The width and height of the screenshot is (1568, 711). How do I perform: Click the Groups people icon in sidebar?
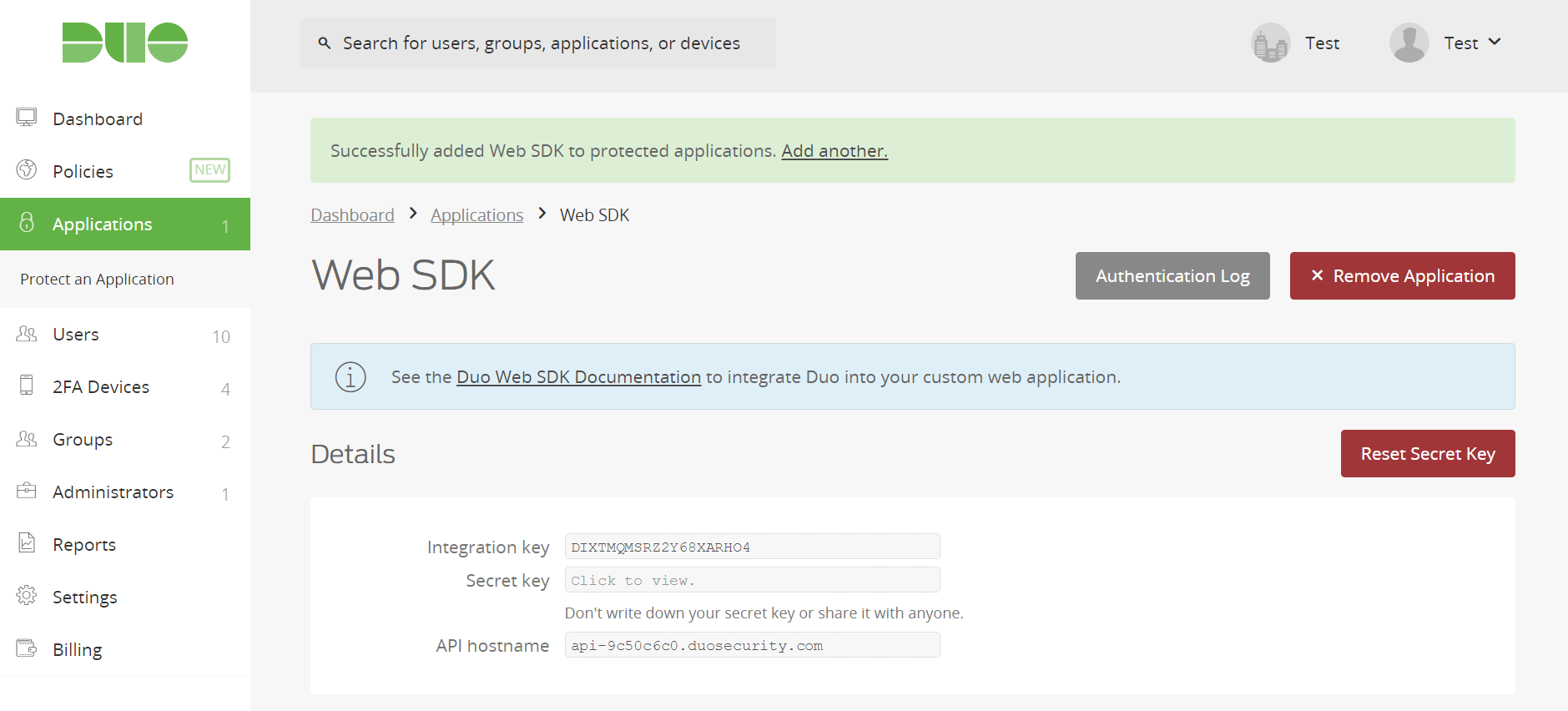[x=27, y=439]
